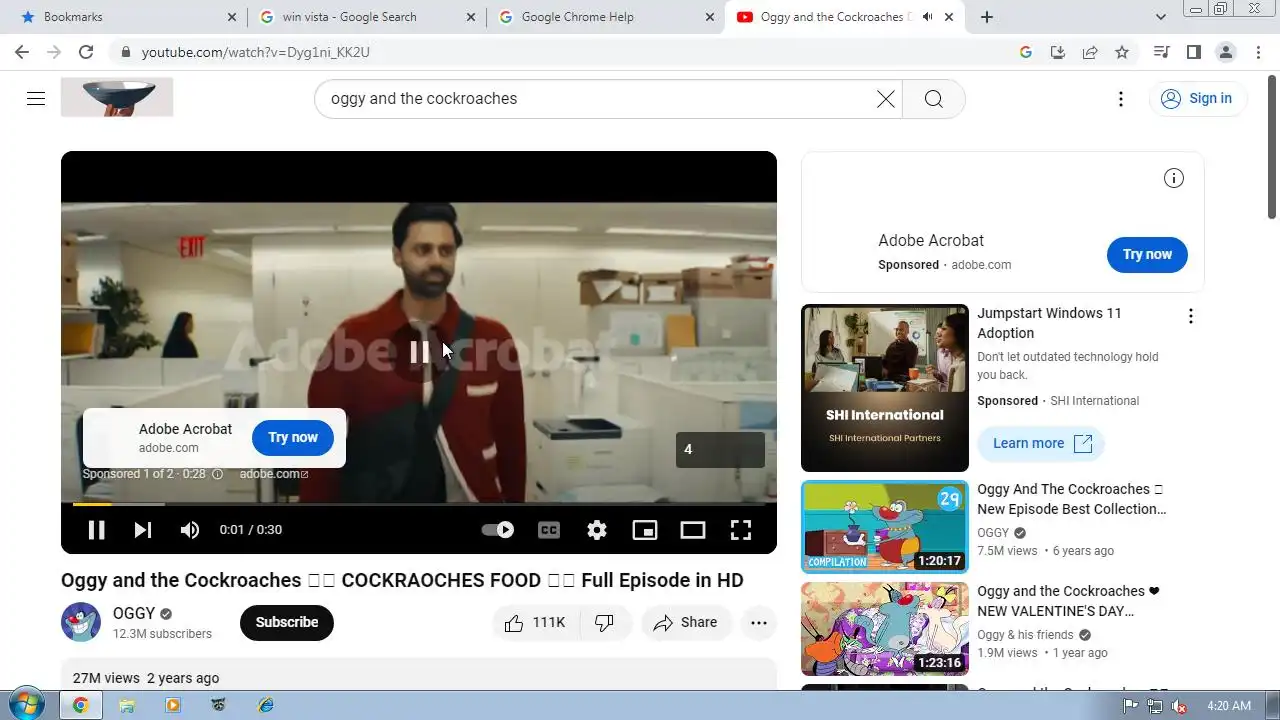Click Try now in sidebar Adobe ad

(1147, 254)
